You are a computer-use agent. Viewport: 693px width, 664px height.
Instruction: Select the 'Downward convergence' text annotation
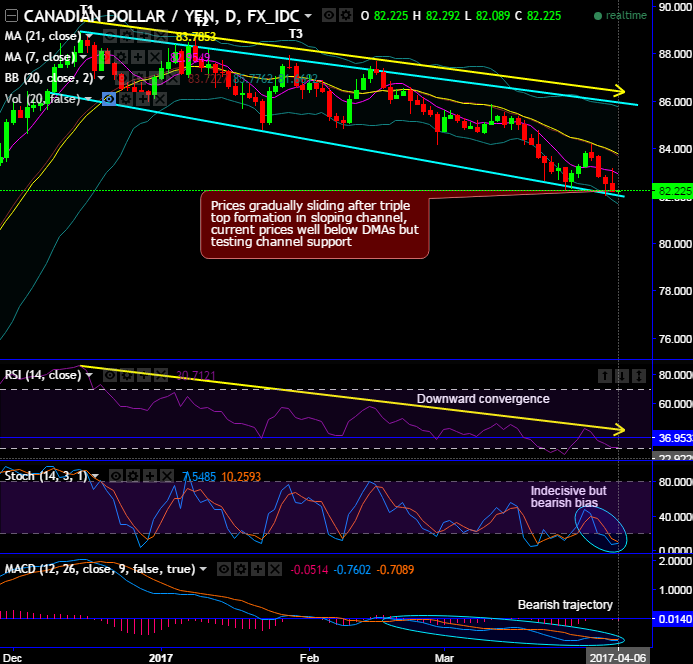(x=483, y=399)
